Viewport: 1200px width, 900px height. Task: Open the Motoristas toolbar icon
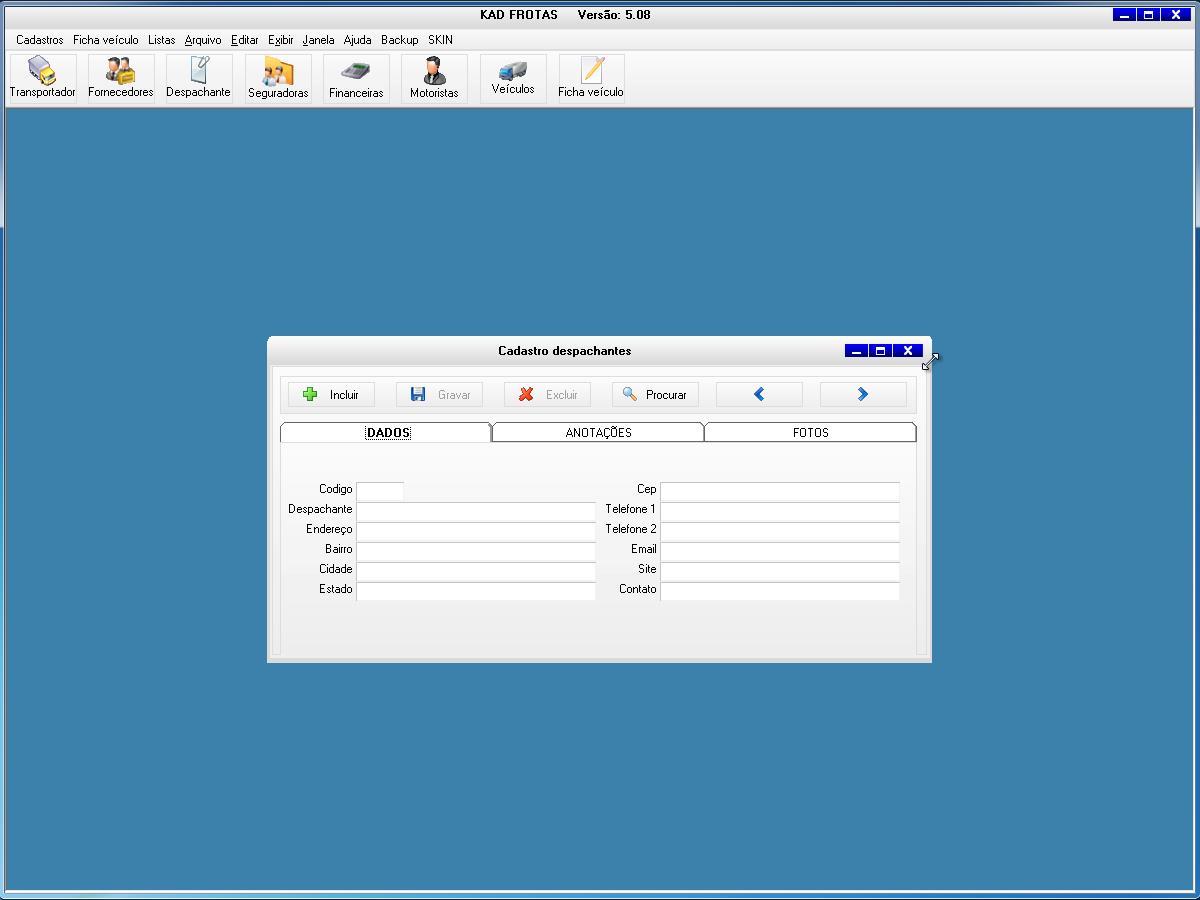[x=434, y=78]
